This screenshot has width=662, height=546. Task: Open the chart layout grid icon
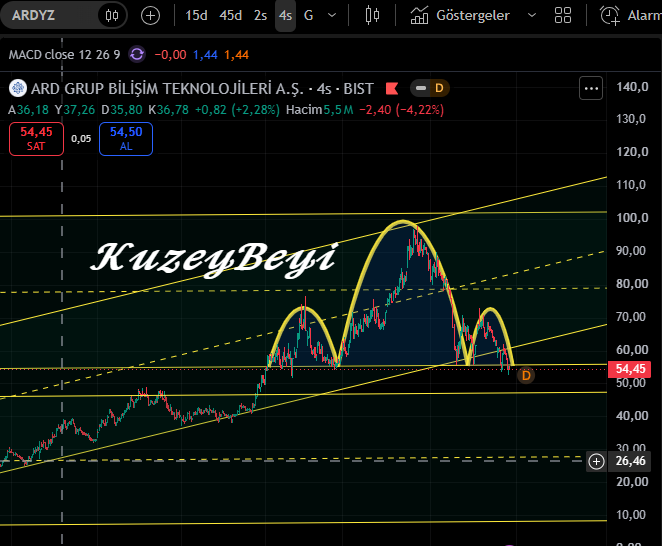(x=563, y=16)
